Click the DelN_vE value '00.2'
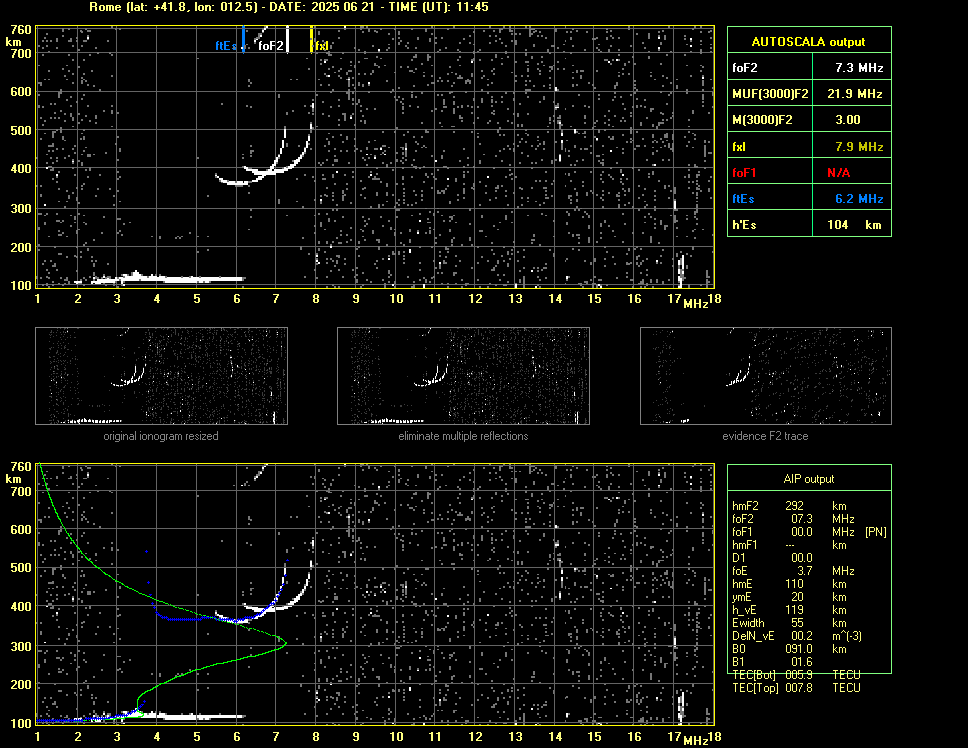This screenshot has width=968, height=748. coord(801,636)
